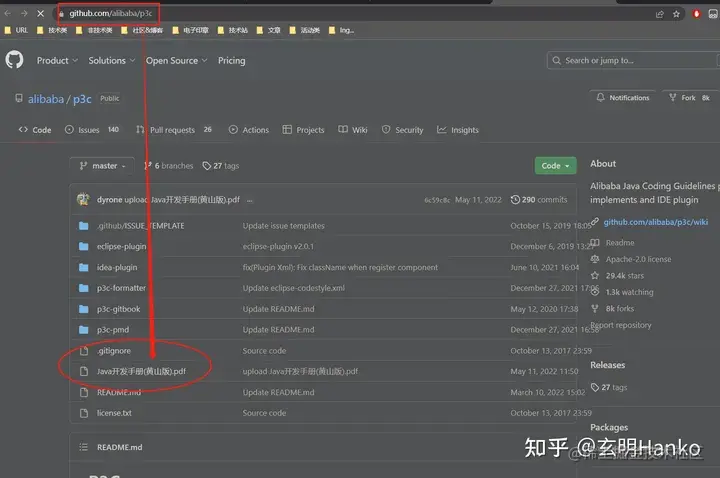Image resolution: width=720 pixels, height=478 pixels.
Task: Open the idea-plugin folder
Action: click(x=117, y=267)
